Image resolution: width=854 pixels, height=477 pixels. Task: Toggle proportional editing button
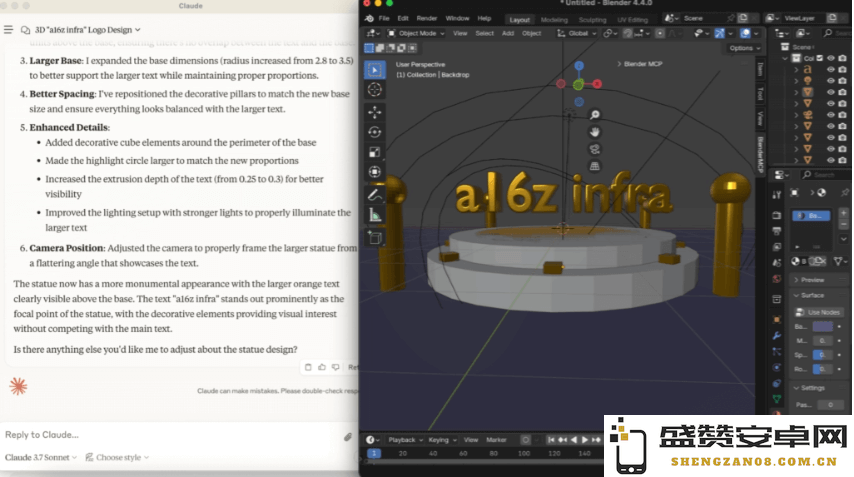(x=660, y=33)
